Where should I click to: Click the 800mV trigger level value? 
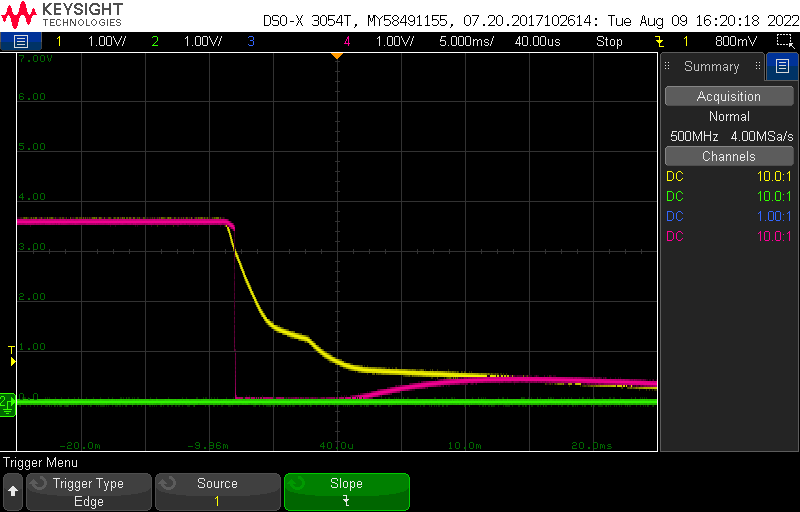coord(736,41)
